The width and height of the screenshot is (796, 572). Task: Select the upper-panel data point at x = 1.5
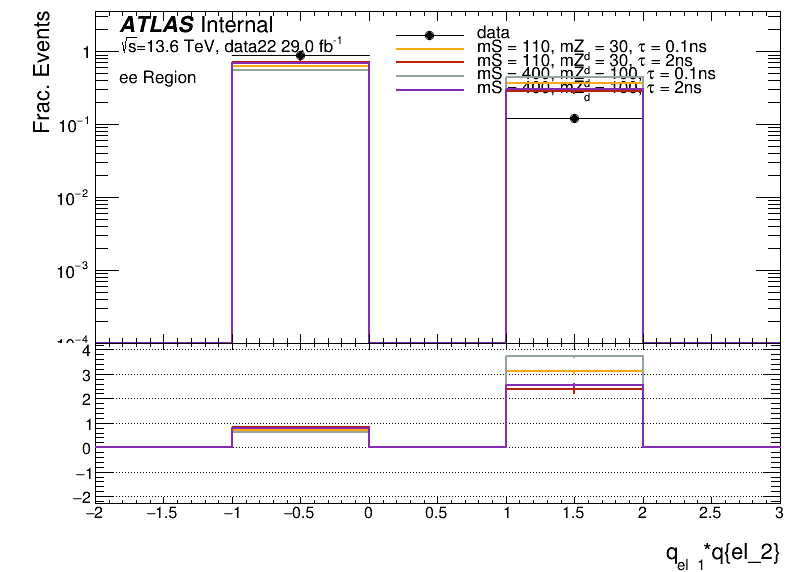(x=574, y=118)
